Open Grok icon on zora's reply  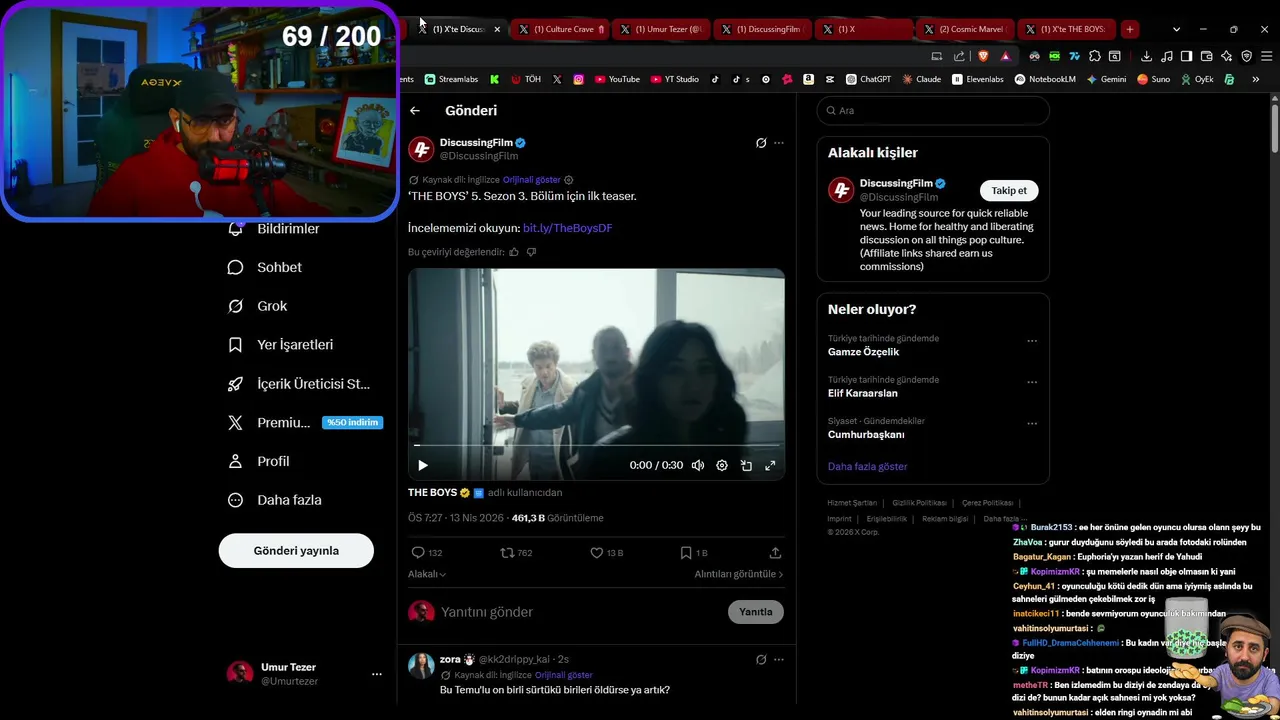(x=761, y=659)
